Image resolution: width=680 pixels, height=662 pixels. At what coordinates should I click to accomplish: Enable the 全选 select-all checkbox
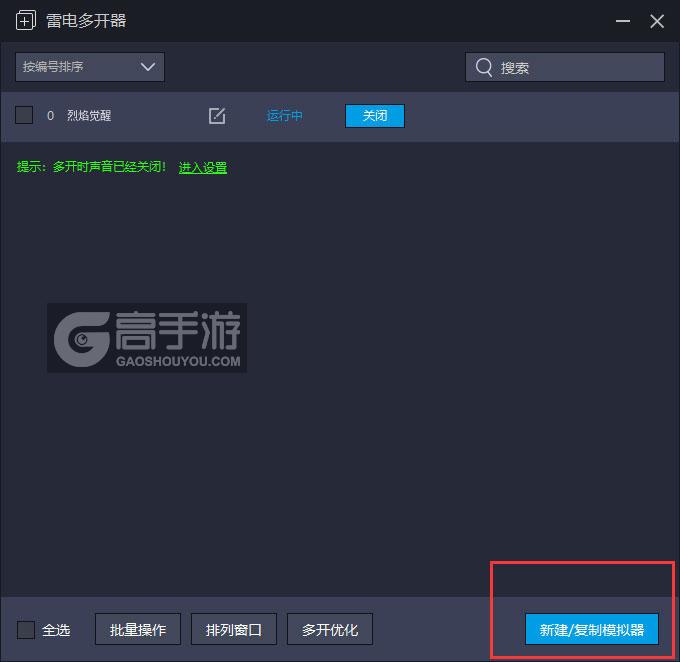tap(26, 630)
